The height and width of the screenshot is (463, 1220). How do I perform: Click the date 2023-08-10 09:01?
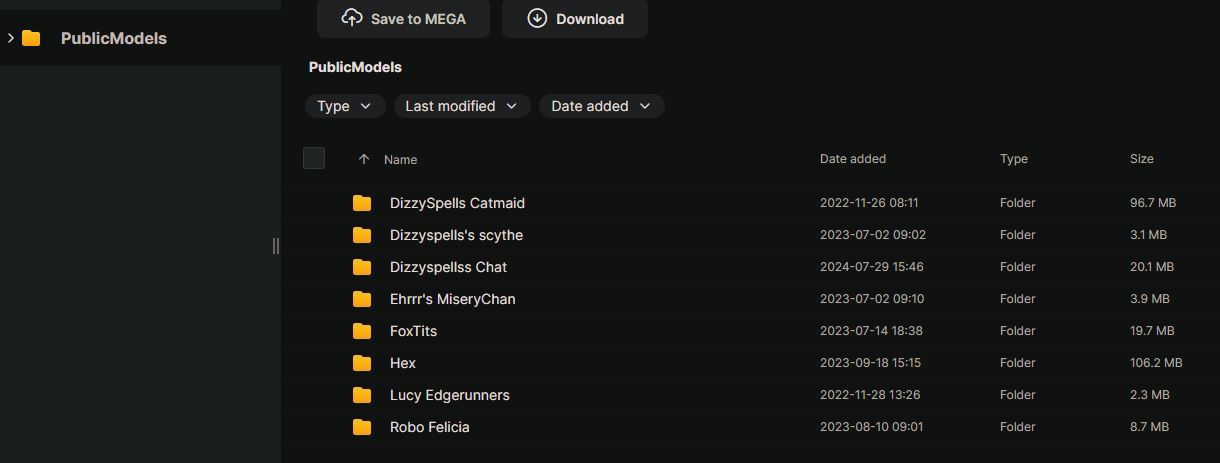click(x=871, y=427)
